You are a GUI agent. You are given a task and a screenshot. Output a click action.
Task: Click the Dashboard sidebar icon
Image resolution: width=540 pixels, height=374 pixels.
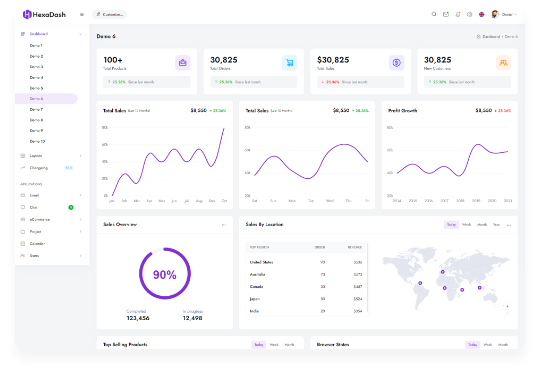coord(23,34)
